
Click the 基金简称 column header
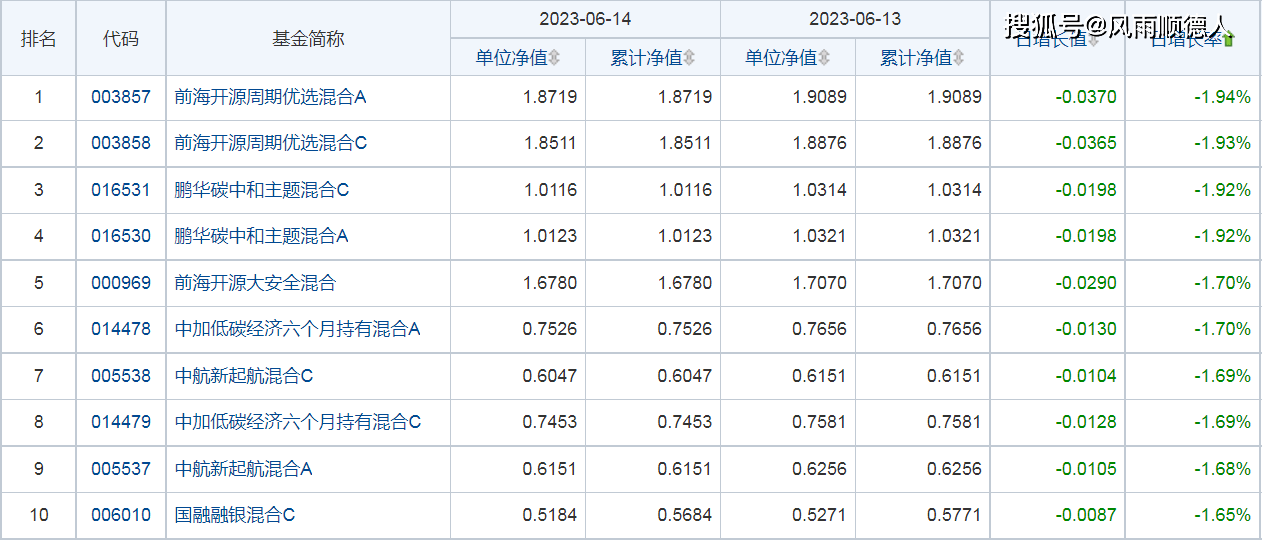pyautogui.click(x=308, y=38)
